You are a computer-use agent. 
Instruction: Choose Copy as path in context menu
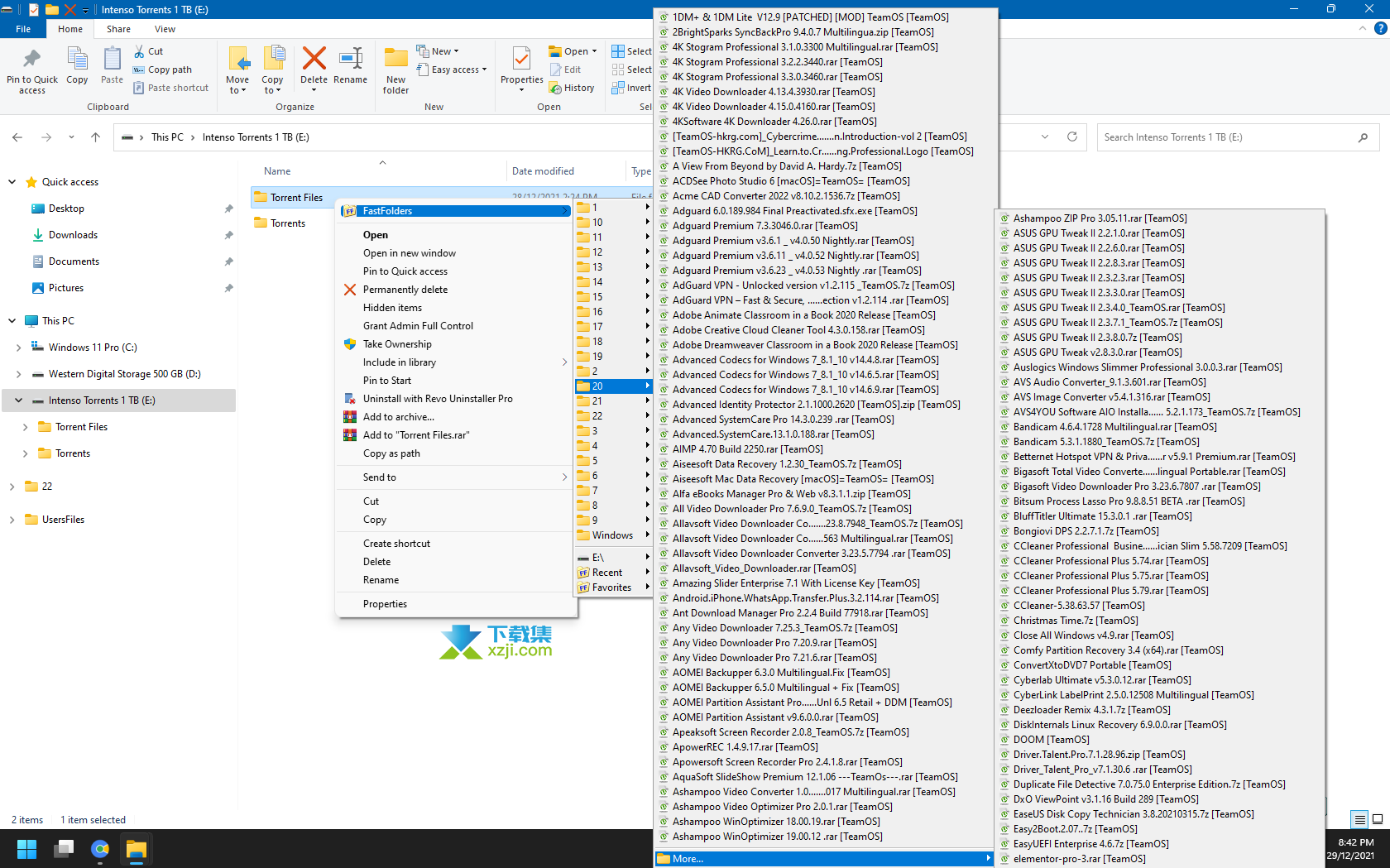[391, 453]
